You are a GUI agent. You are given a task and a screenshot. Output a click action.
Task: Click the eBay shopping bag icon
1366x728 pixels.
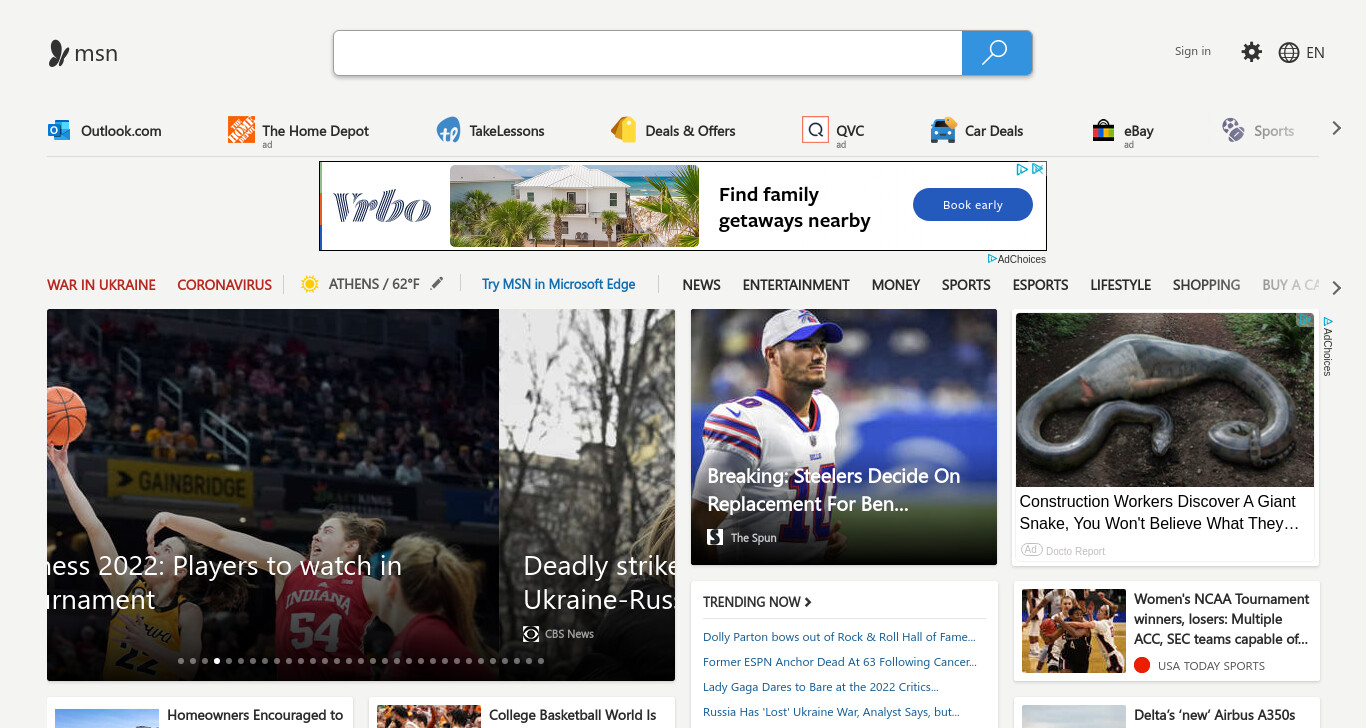[x=1103, y=130]
